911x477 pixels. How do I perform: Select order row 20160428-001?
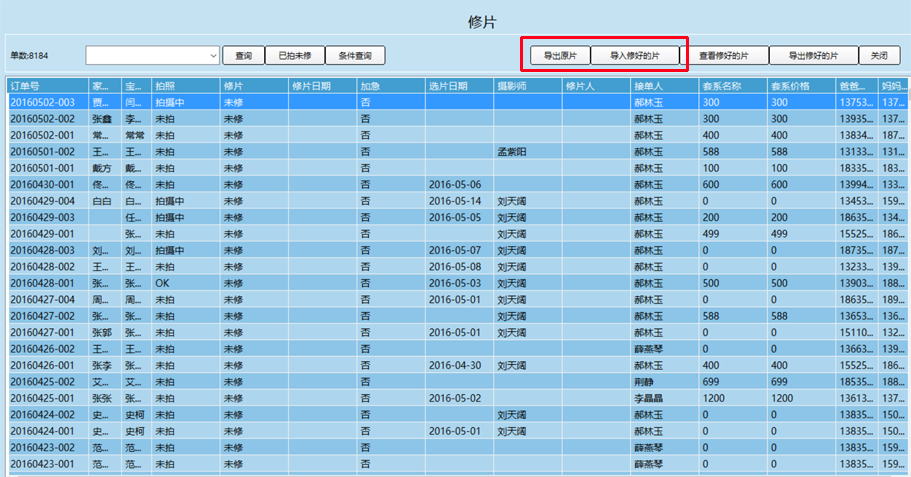coord(457,283)
